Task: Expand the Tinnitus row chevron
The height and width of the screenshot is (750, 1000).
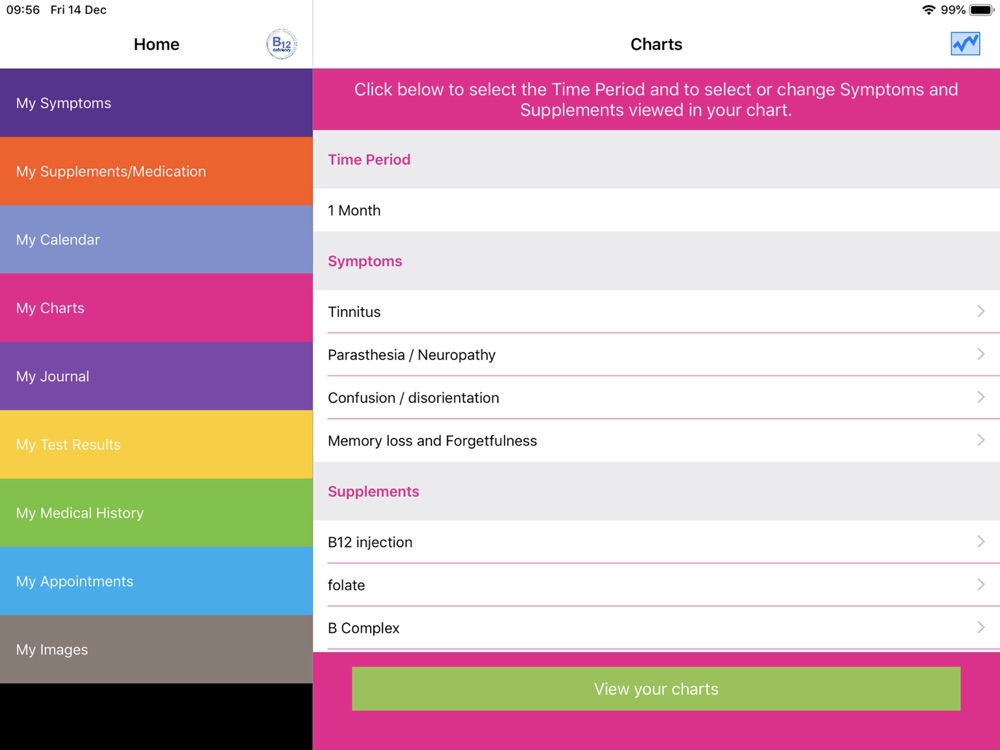Action: [x=981, y=311]
